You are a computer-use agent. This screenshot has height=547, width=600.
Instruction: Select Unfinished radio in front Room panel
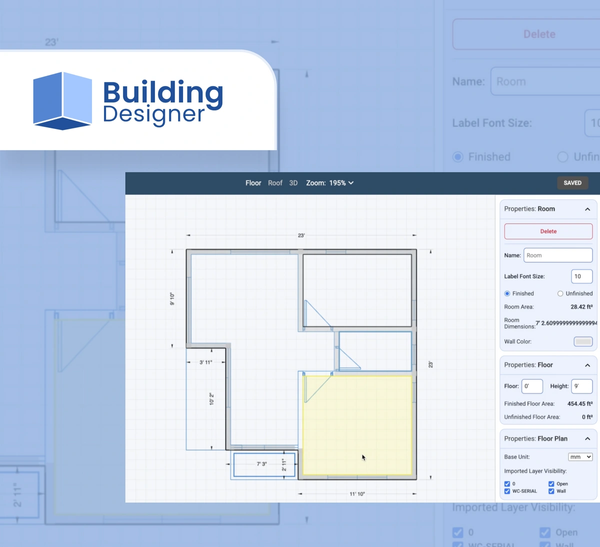point(560,294)
